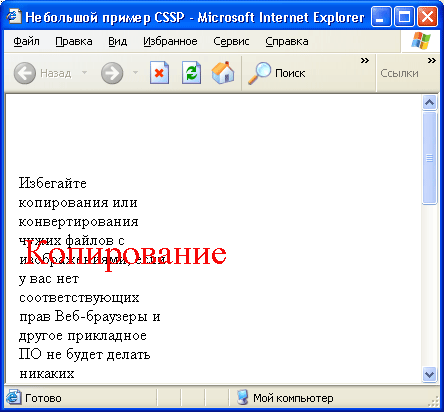Open the Избранное menu

pyautogui.click(x=170, y=41)
